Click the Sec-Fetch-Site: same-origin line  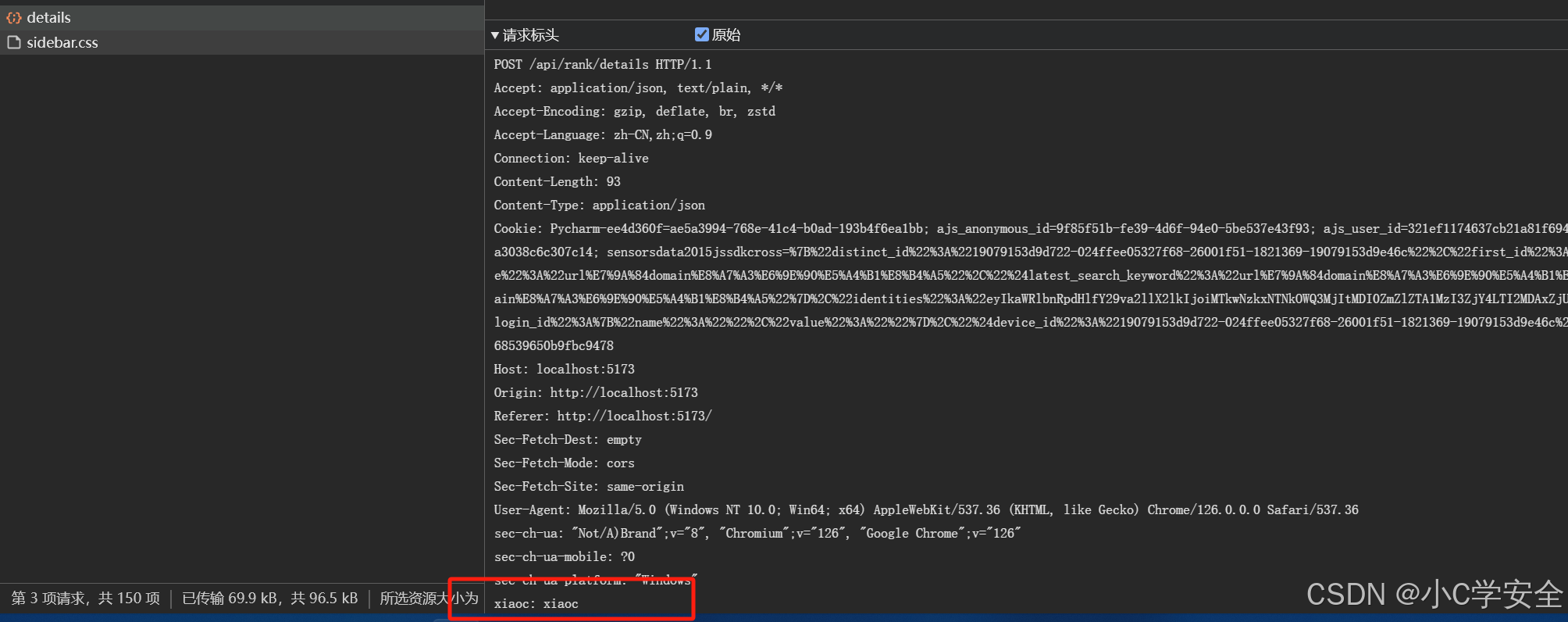[589, 486]
